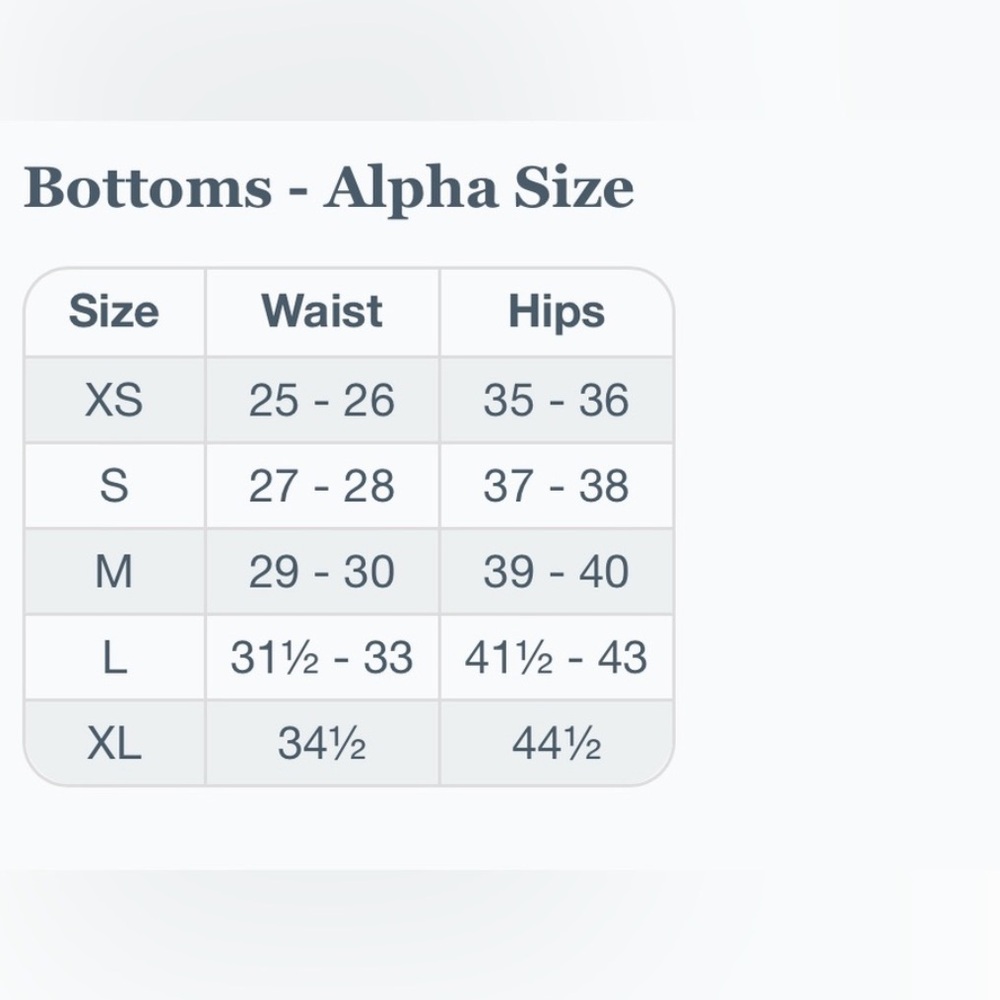Viewport: 1000px width, 1000px height.
Task: Select the Hips column header
Action: 556,312
